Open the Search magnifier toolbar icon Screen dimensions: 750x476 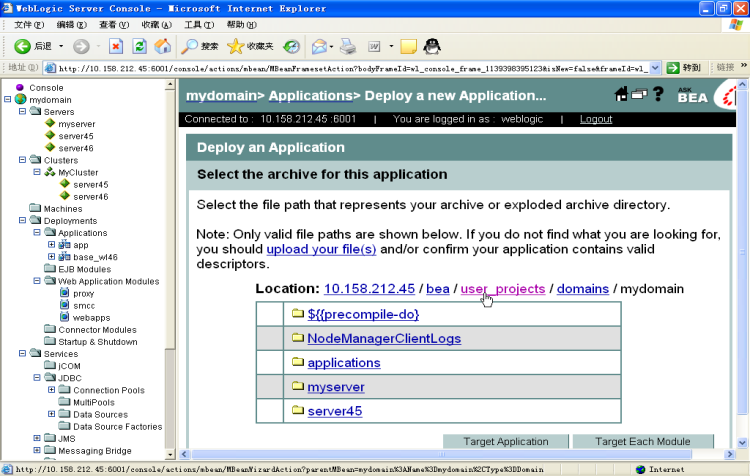[x=189, y=46]
